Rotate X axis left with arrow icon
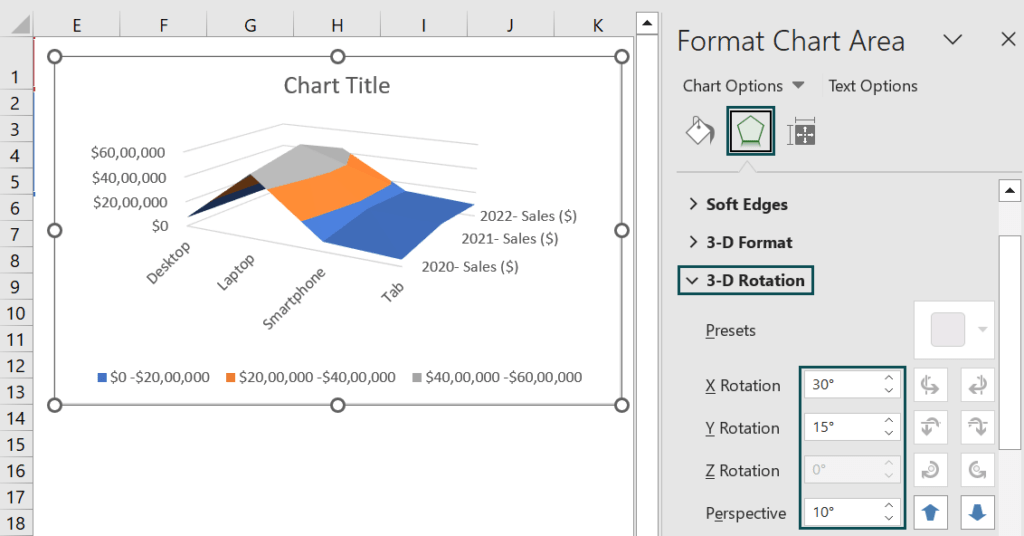1024x536 pixels. point(930,385)
